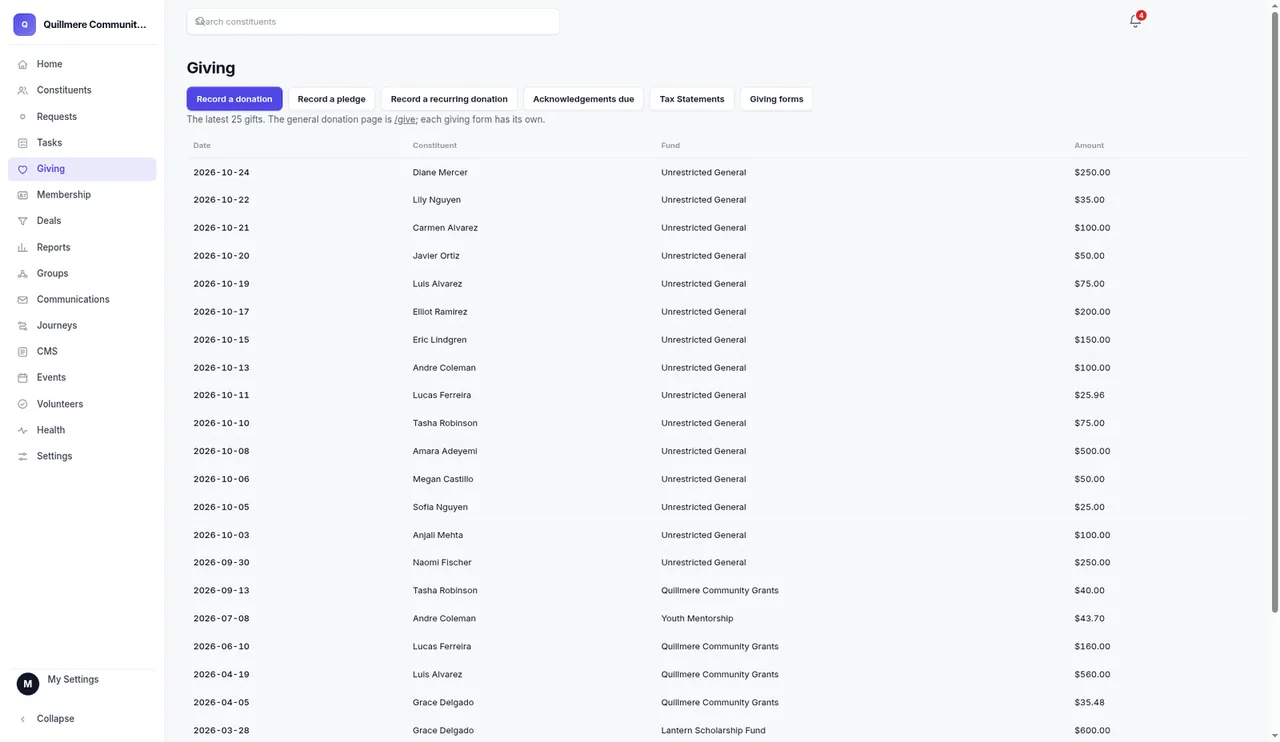Collapse the sidebar with the chevron
The width and height of the screenshot is (1280, 742).
pos(23,719)
